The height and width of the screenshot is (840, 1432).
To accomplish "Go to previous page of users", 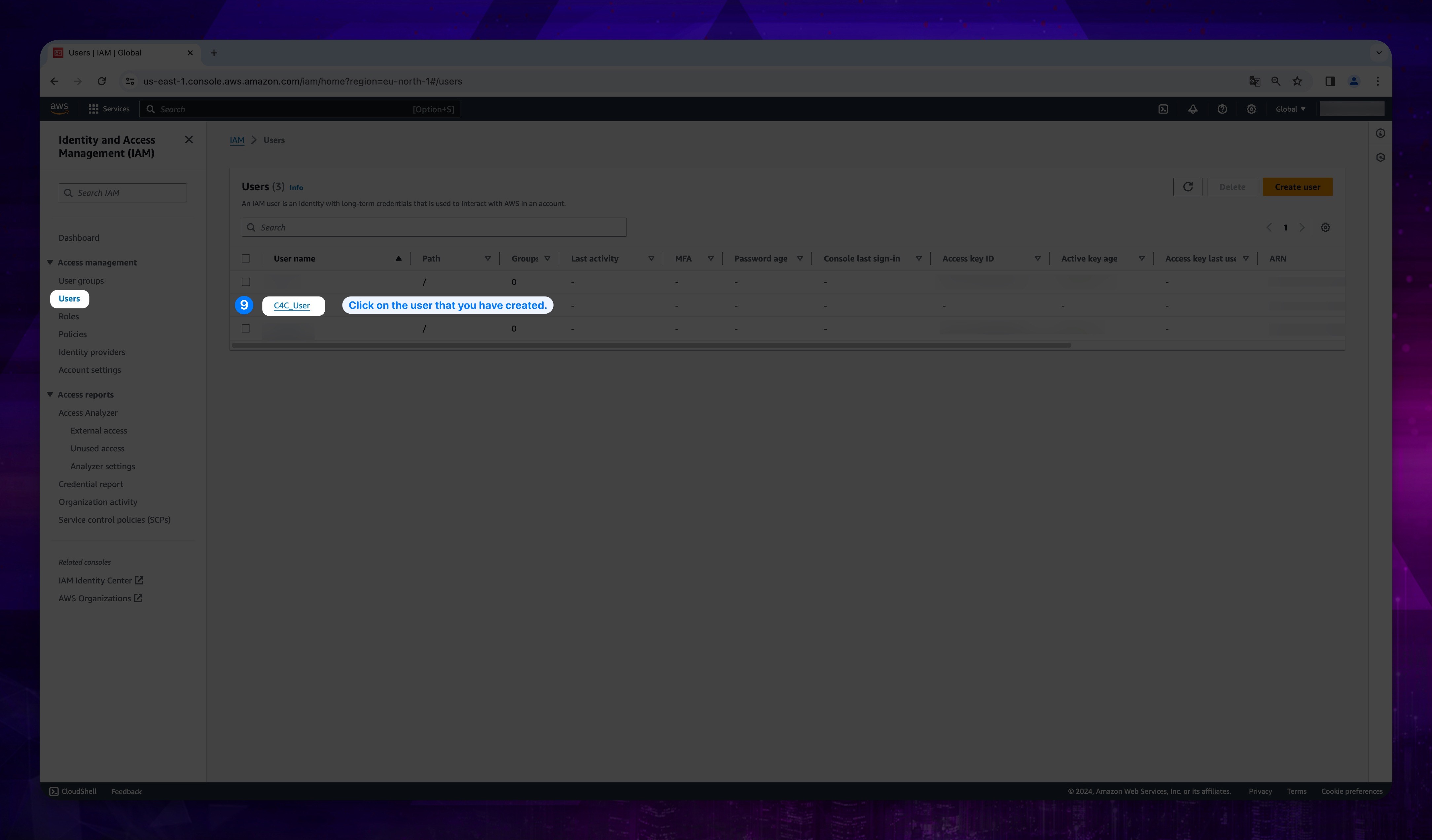I will pyautogui.click(x=1269, y=227).
